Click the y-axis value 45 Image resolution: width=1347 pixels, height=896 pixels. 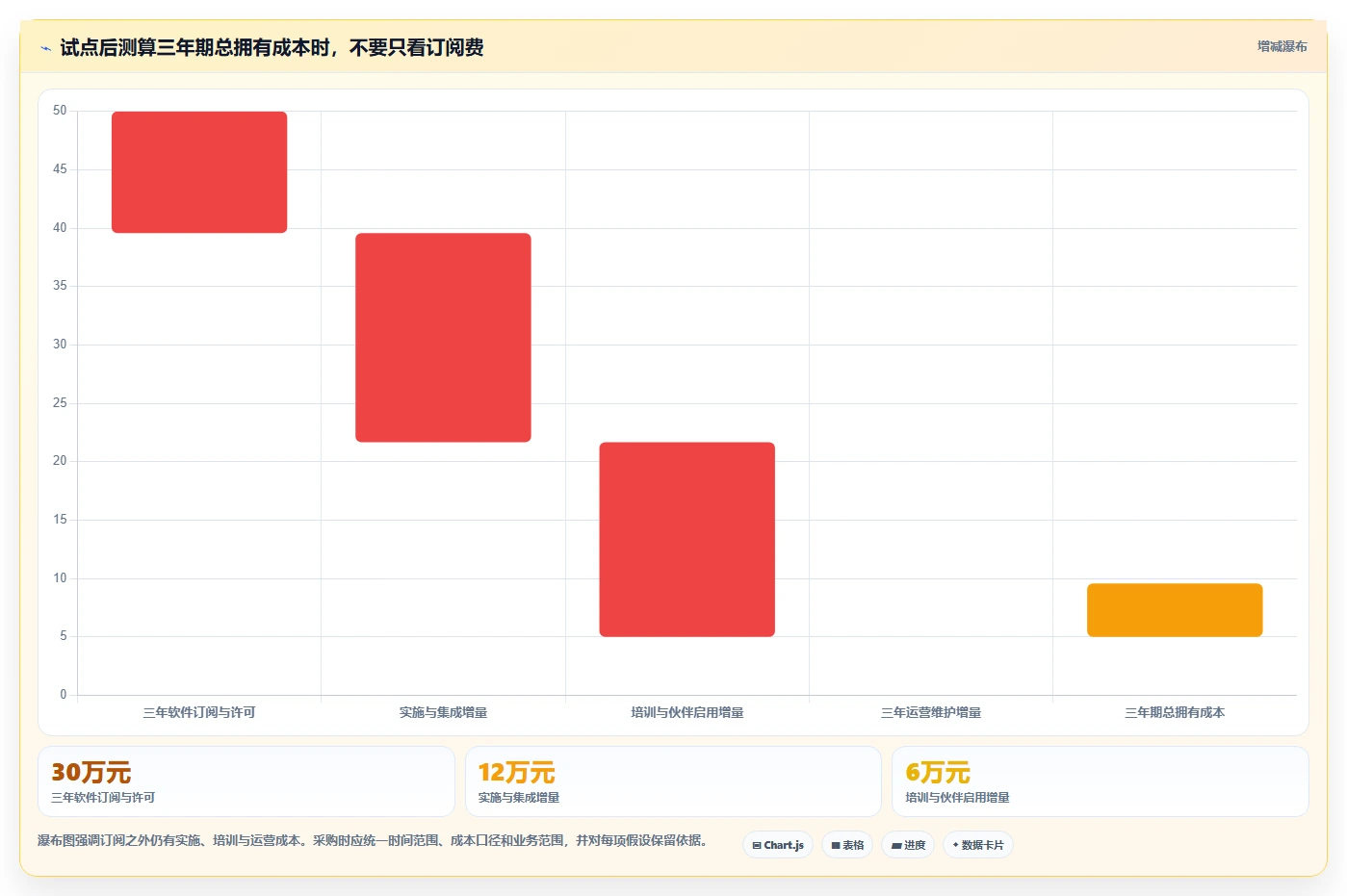click(x=60, y=169)
